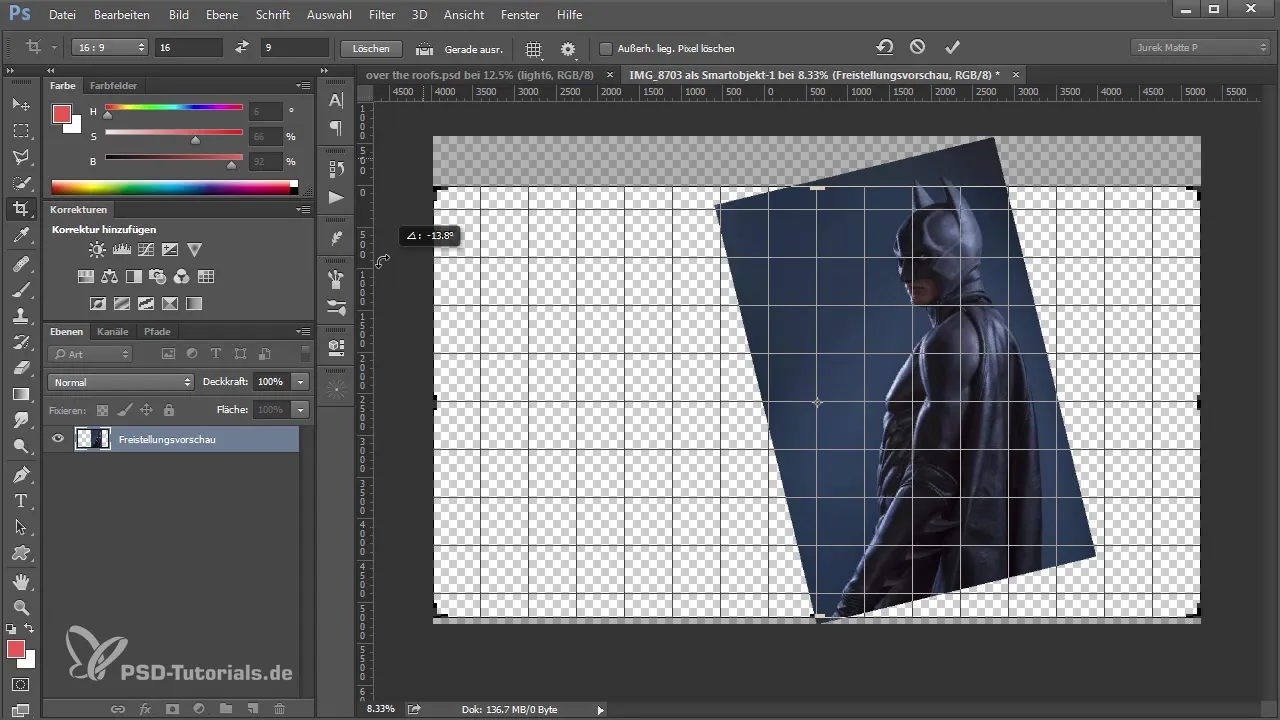Image resolution: width=1280 pixels, height=720 pixels.
Task: Add a Brightness/Contrast adjustment
Action: [97, 250]
